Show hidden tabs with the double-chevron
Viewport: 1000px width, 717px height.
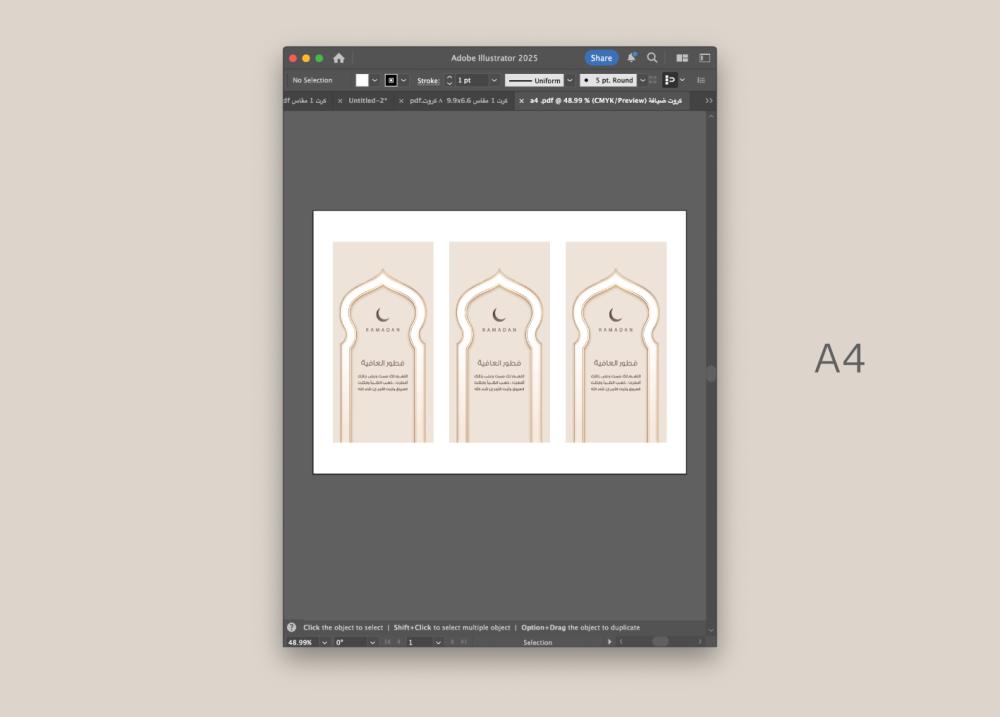pyautogui.click(x=708, y=101)
